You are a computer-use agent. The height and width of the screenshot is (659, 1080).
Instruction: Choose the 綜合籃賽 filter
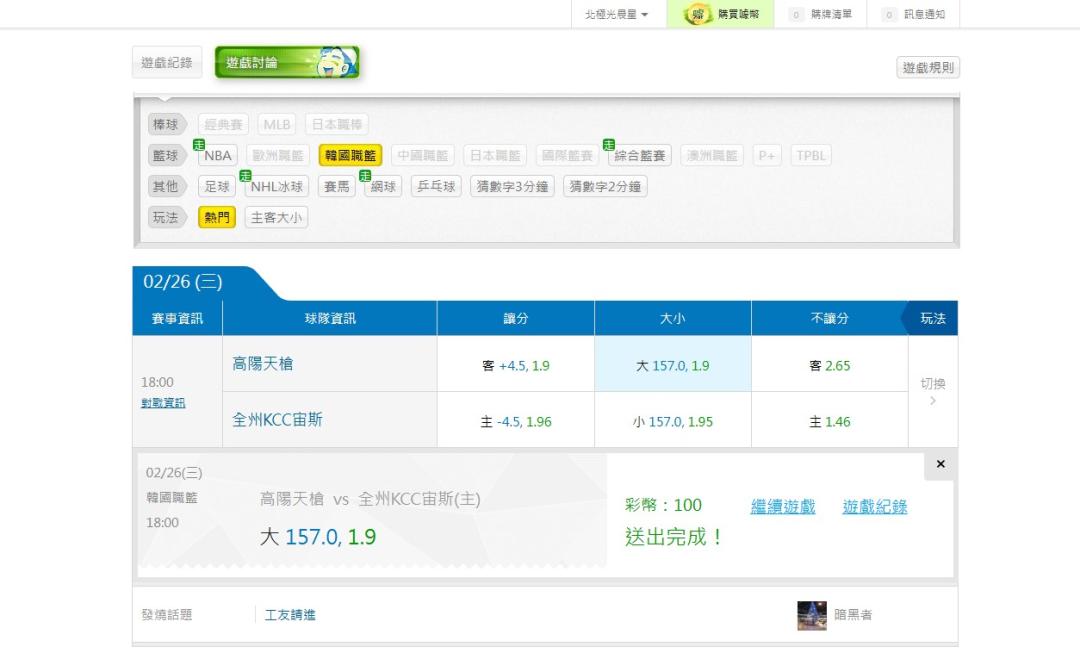(640, 156)
